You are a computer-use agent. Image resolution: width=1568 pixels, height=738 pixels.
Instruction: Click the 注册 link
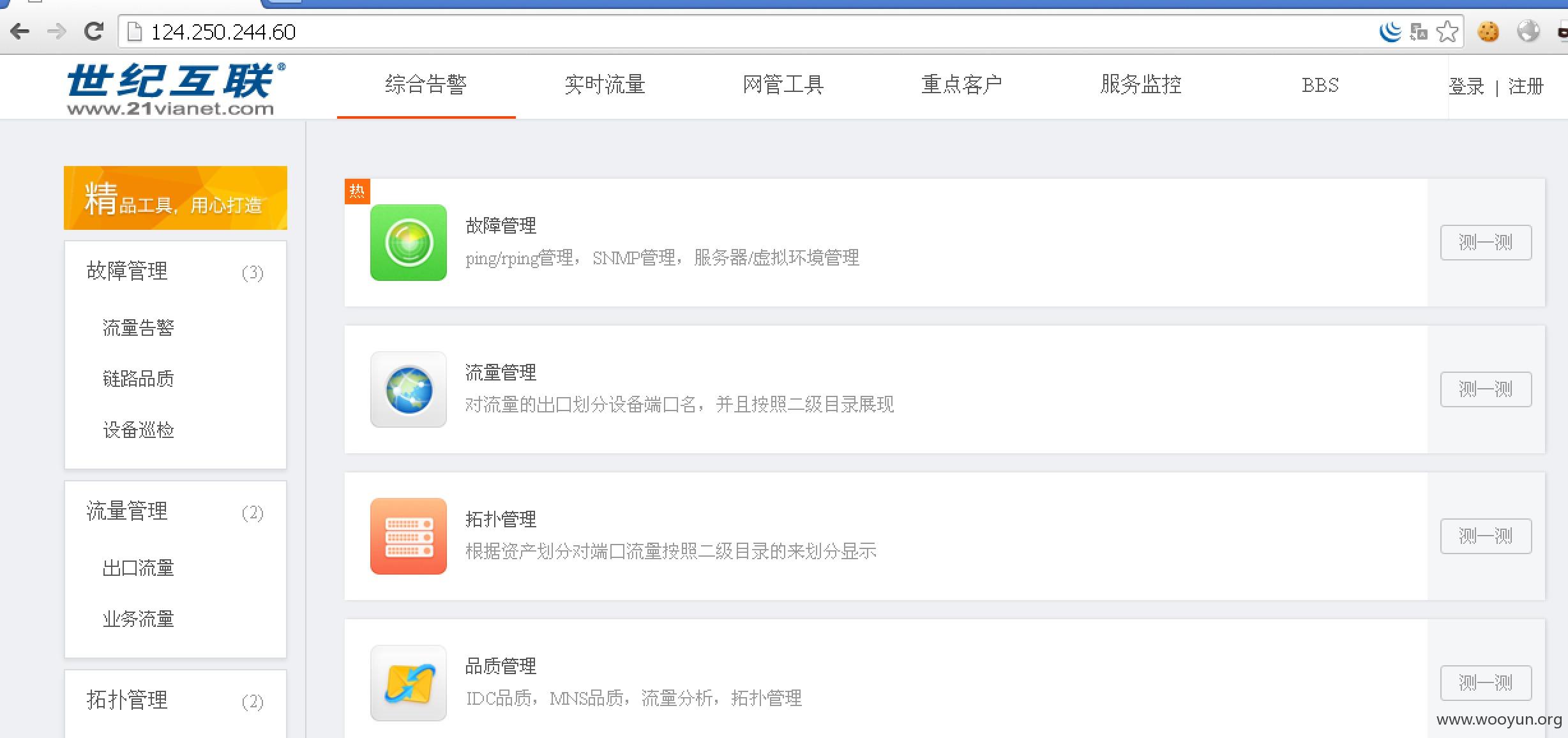tap(1526, 86)
